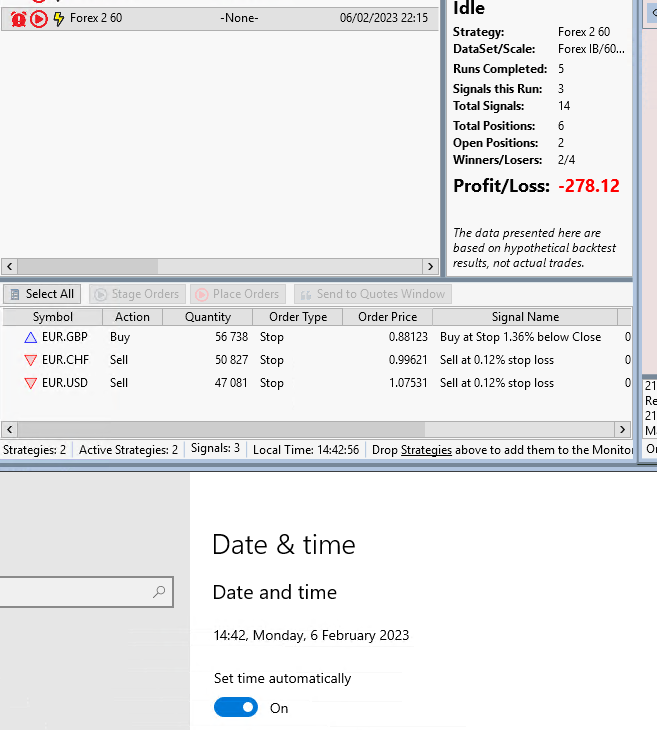
Task: Click the Select All button
Action: pos(41,294)
